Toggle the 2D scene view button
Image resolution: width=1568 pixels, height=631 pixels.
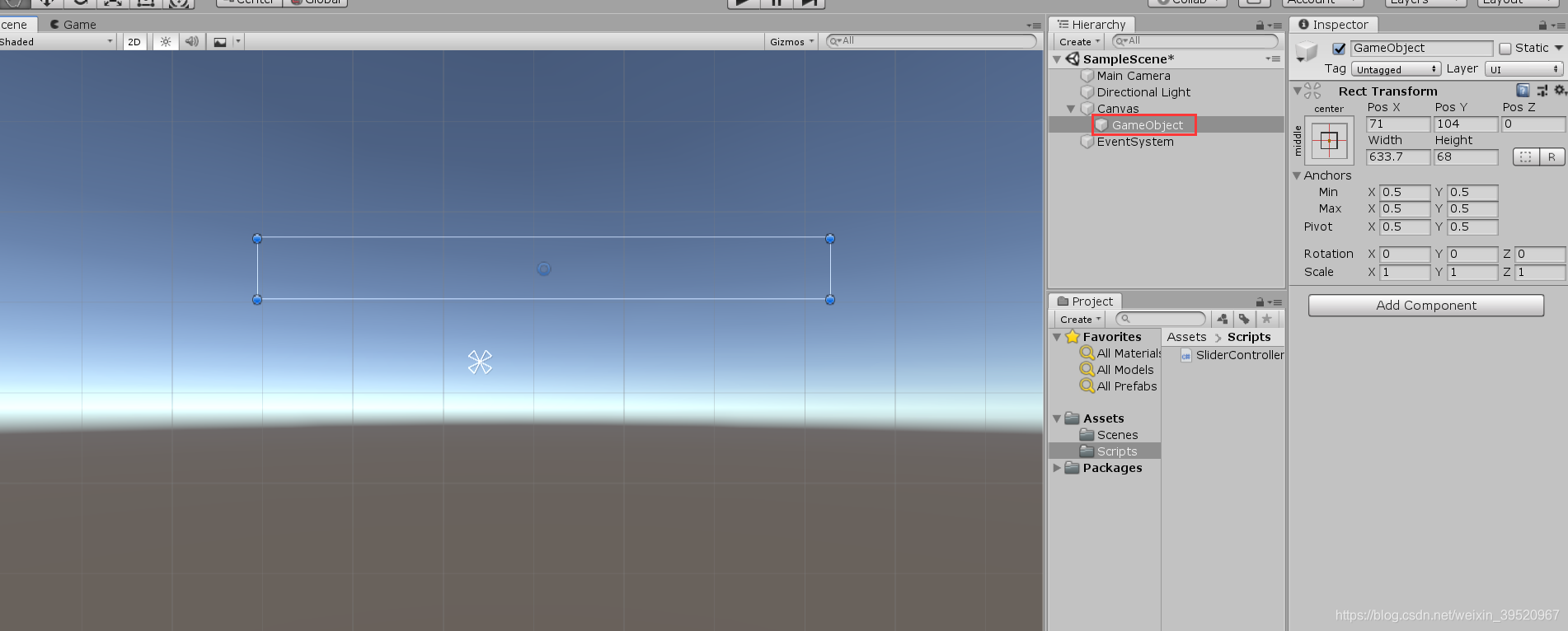(134, 42)
